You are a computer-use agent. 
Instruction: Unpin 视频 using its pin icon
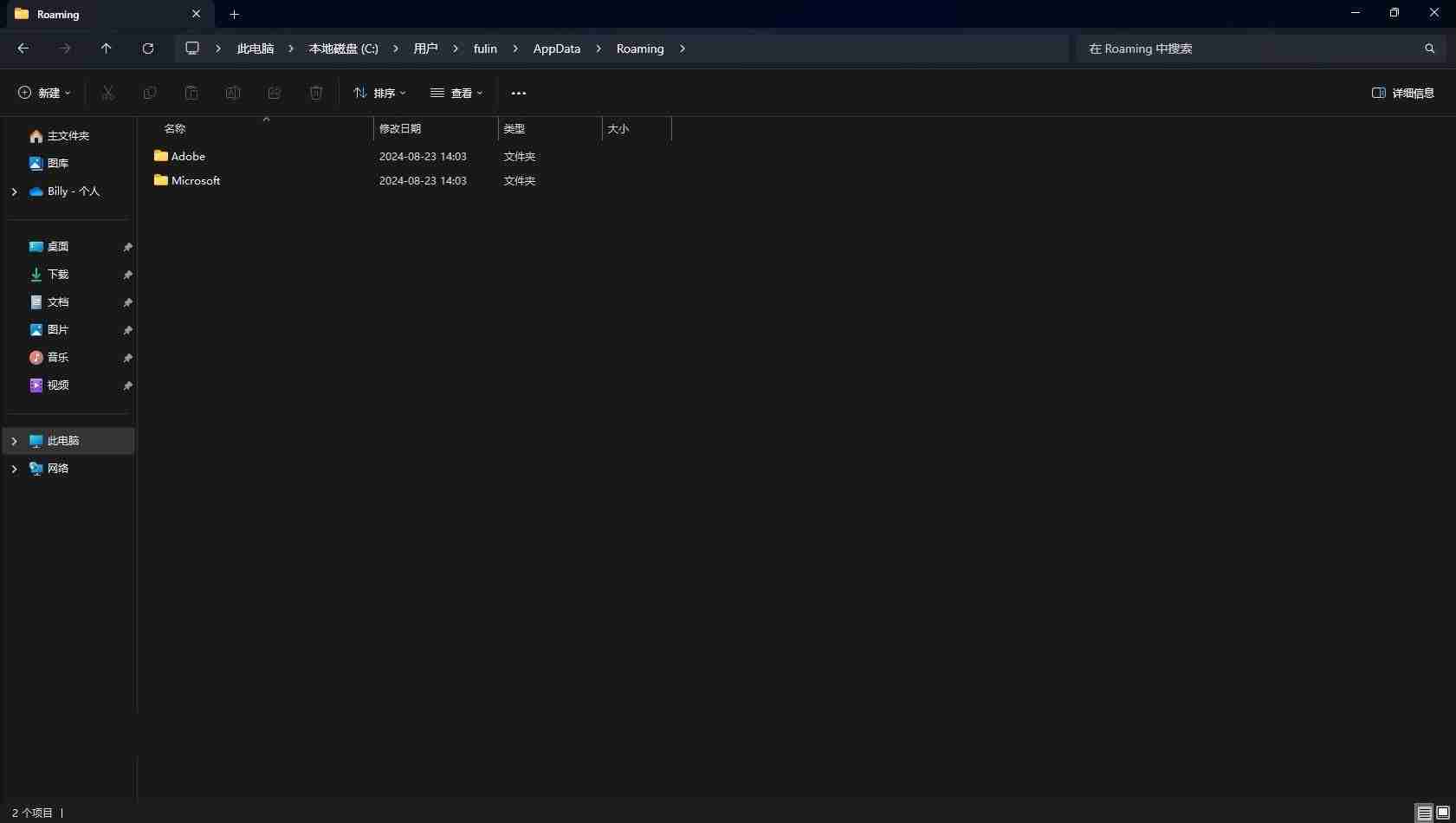coord(127,386)
